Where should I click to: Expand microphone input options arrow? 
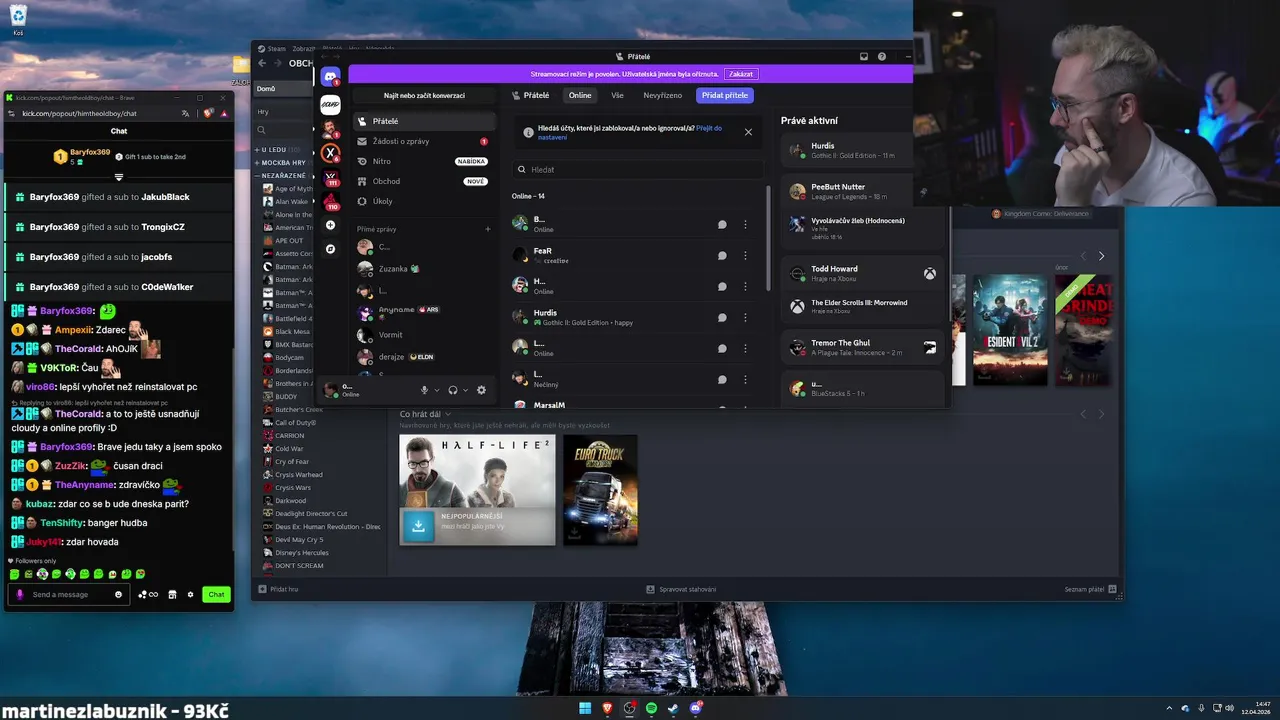tap(437, 390)
